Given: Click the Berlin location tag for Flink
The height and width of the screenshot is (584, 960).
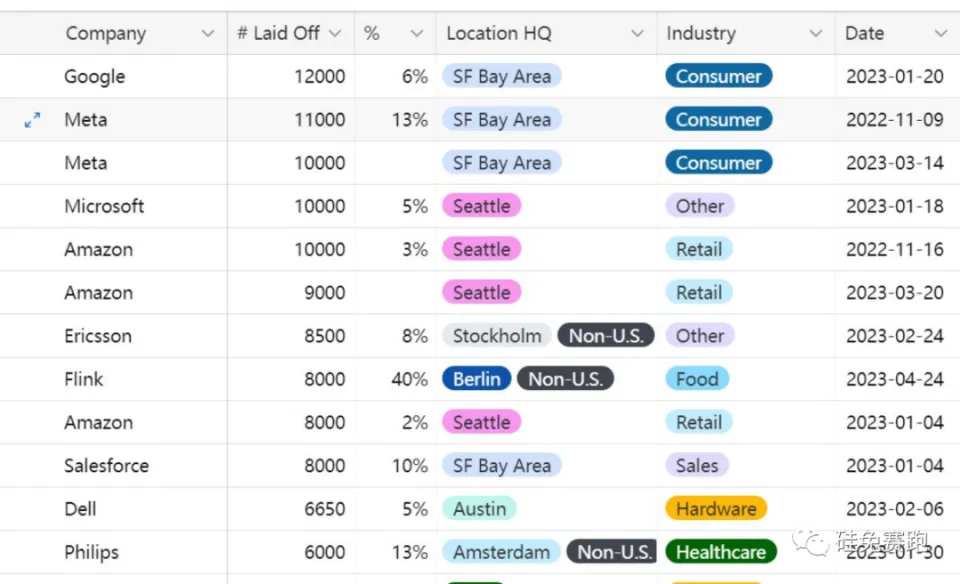Looking at the screenshot, I should point(477,379).
